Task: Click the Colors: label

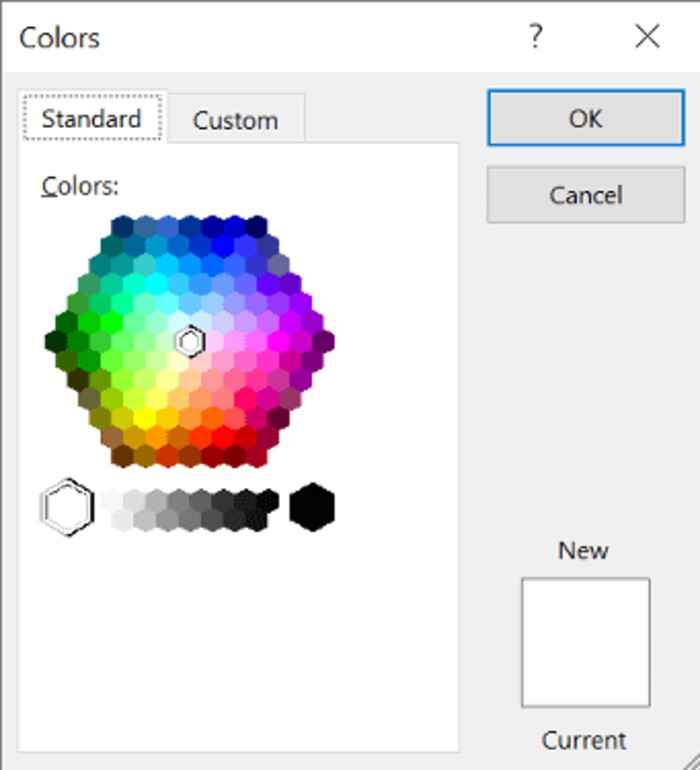Action: point(80,186)
